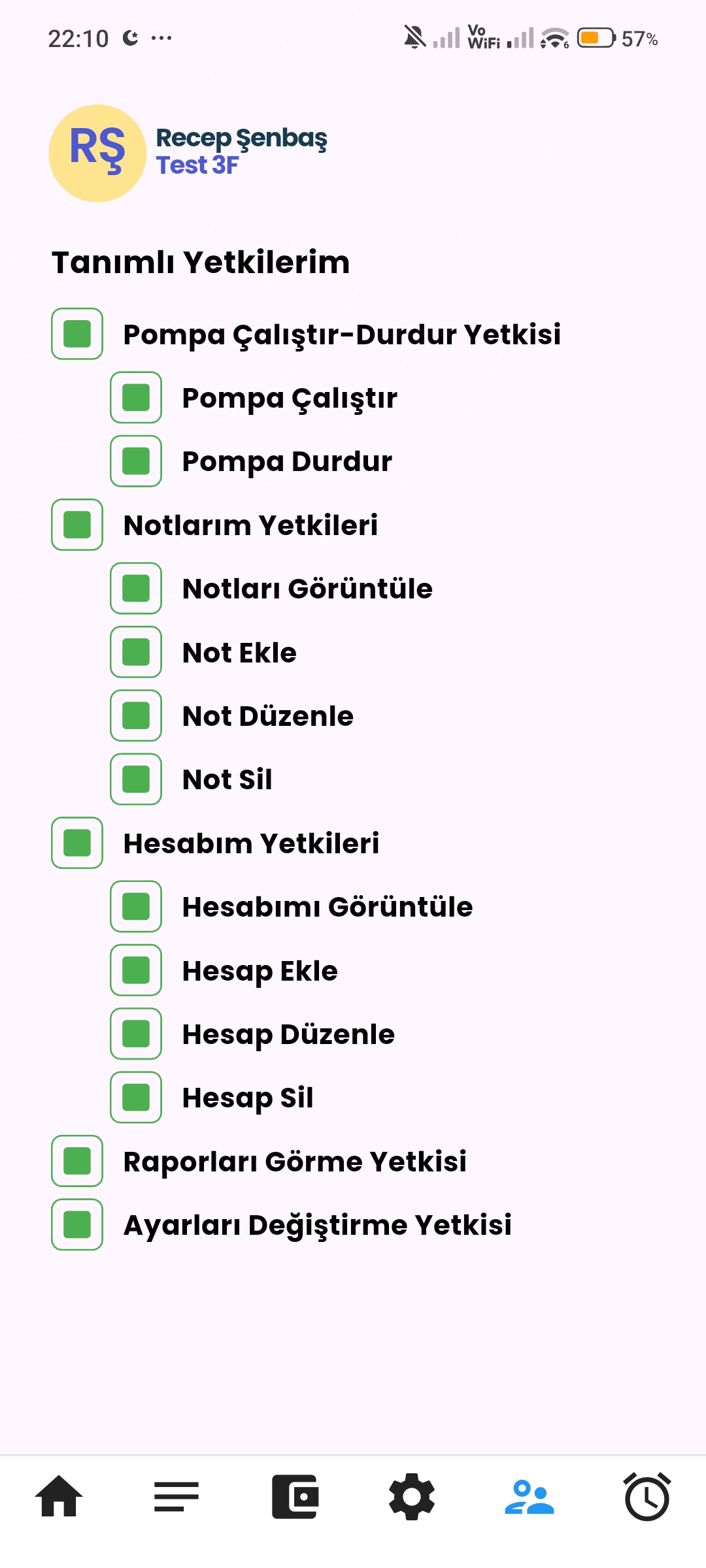Toggle the Pompa Durdur checkbox
Image resolution: width=706 pixels, height=1568 pixels.
(x=135, y=461)
